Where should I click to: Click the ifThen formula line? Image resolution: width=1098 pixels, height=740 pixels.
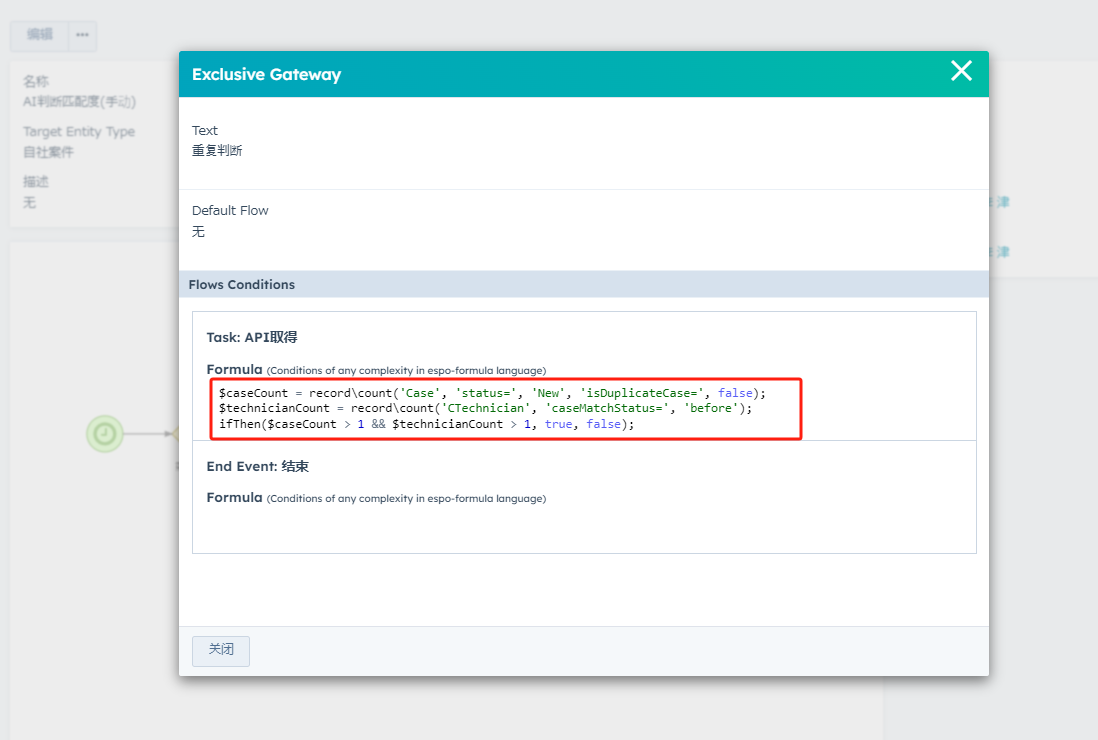click(427, 424)
